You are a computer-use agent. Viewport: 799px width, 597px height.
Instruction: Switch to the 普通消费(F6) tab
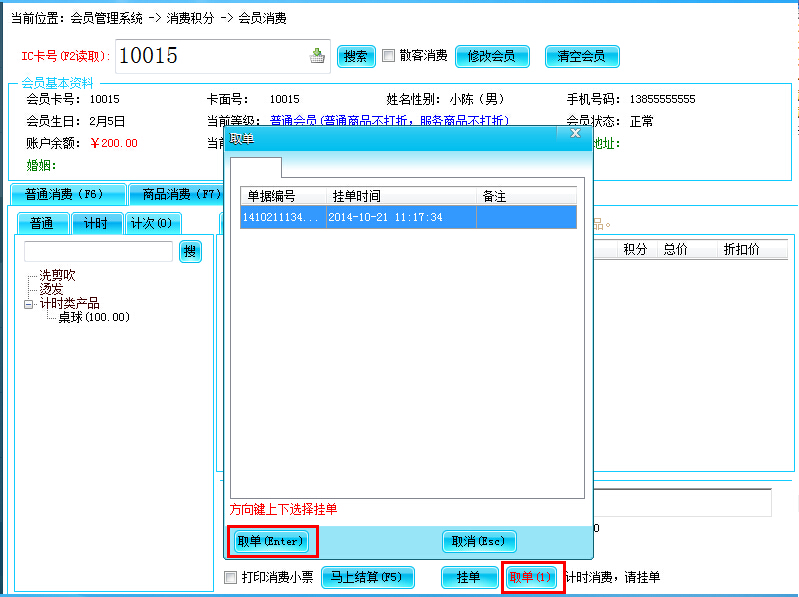click(x=67, y=195)
